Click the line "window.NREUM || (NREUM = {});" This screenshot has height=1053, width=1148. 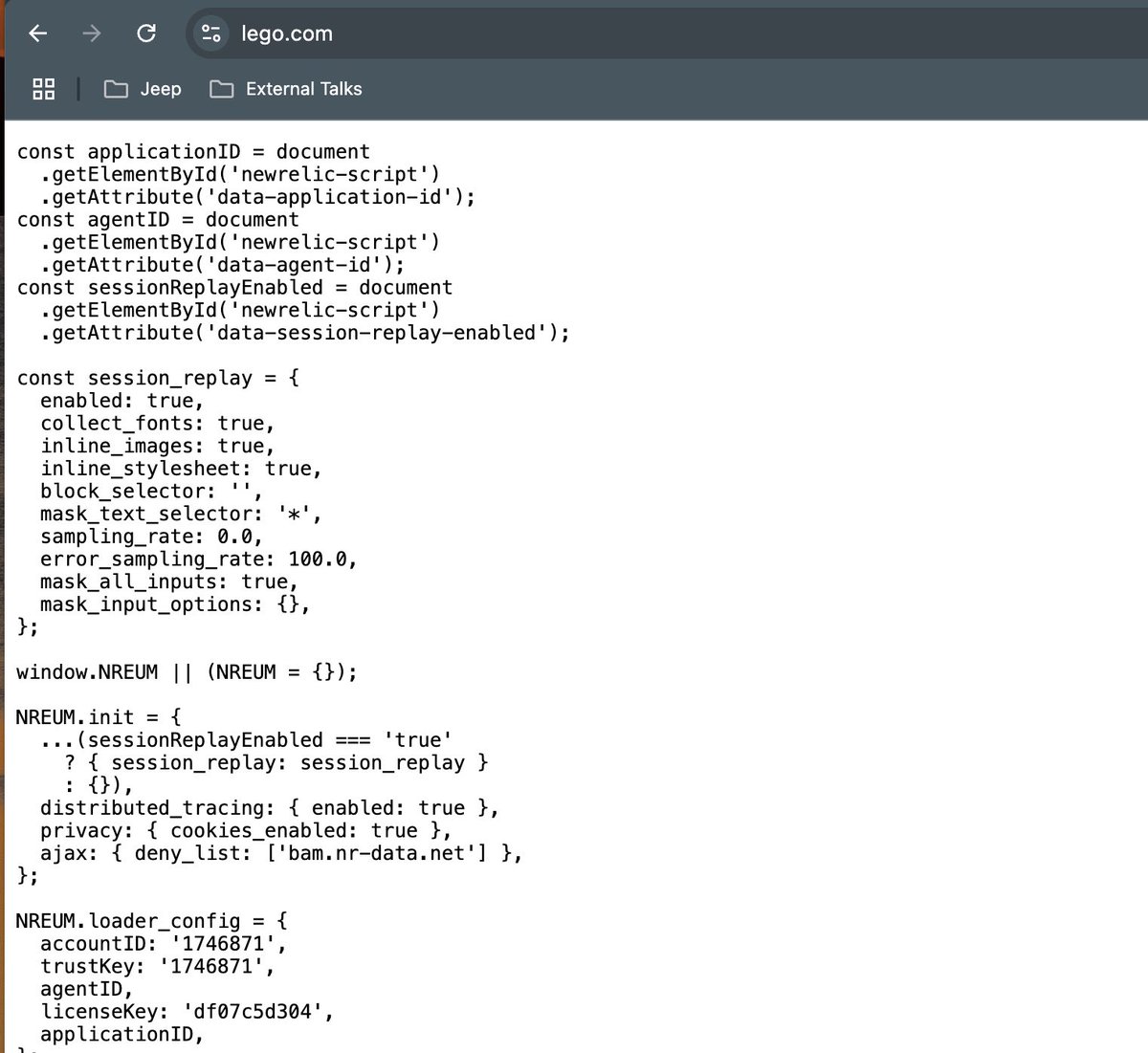tap(188, 672)
